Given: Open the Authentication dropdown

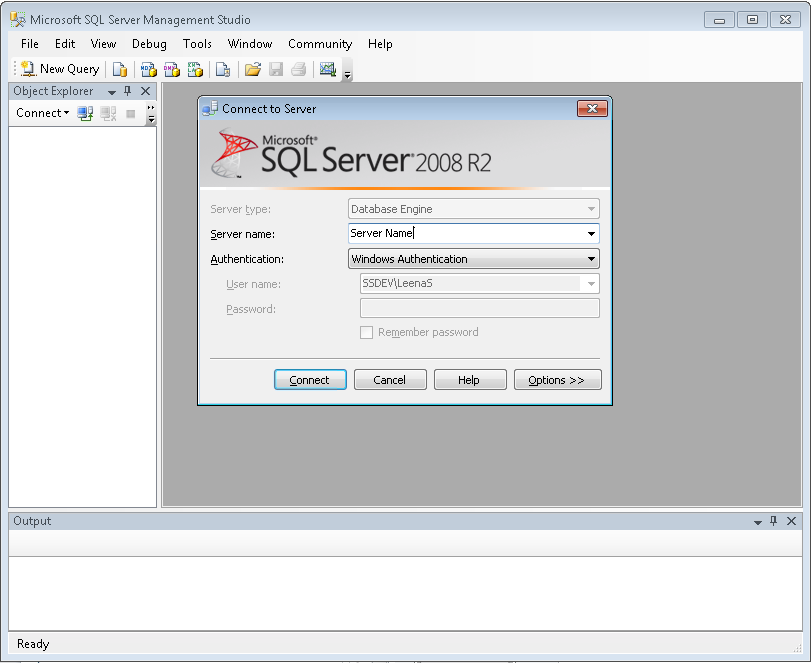Looking at the screenshot, I should pos(474,259).
